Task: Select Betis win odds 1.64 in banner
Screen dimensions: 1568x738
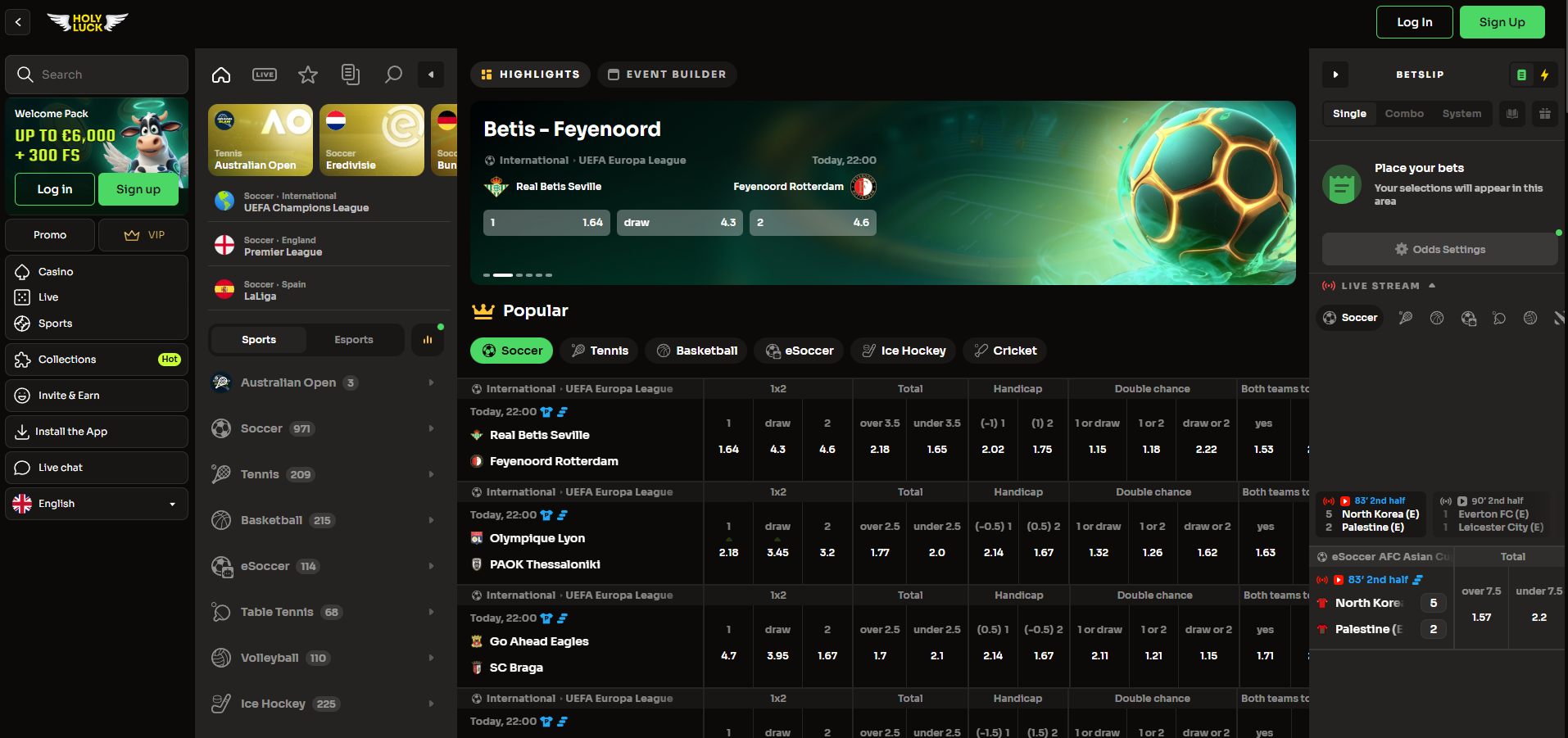Action: [x=546, y=223]
